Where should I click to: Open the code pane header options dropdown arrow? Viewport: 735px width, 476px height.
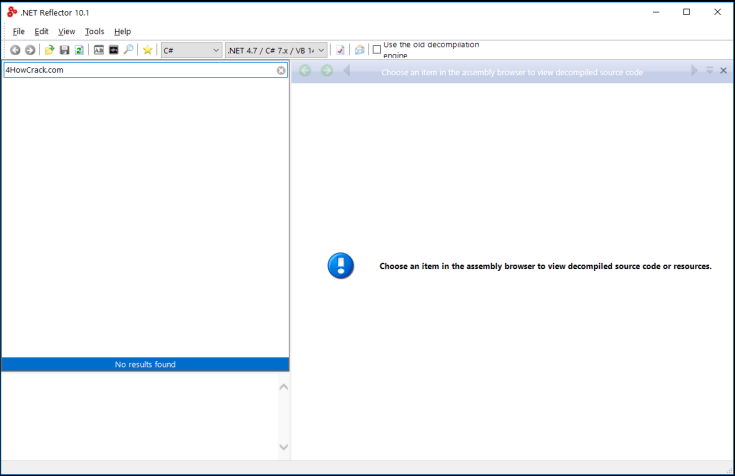click(710, 70)
